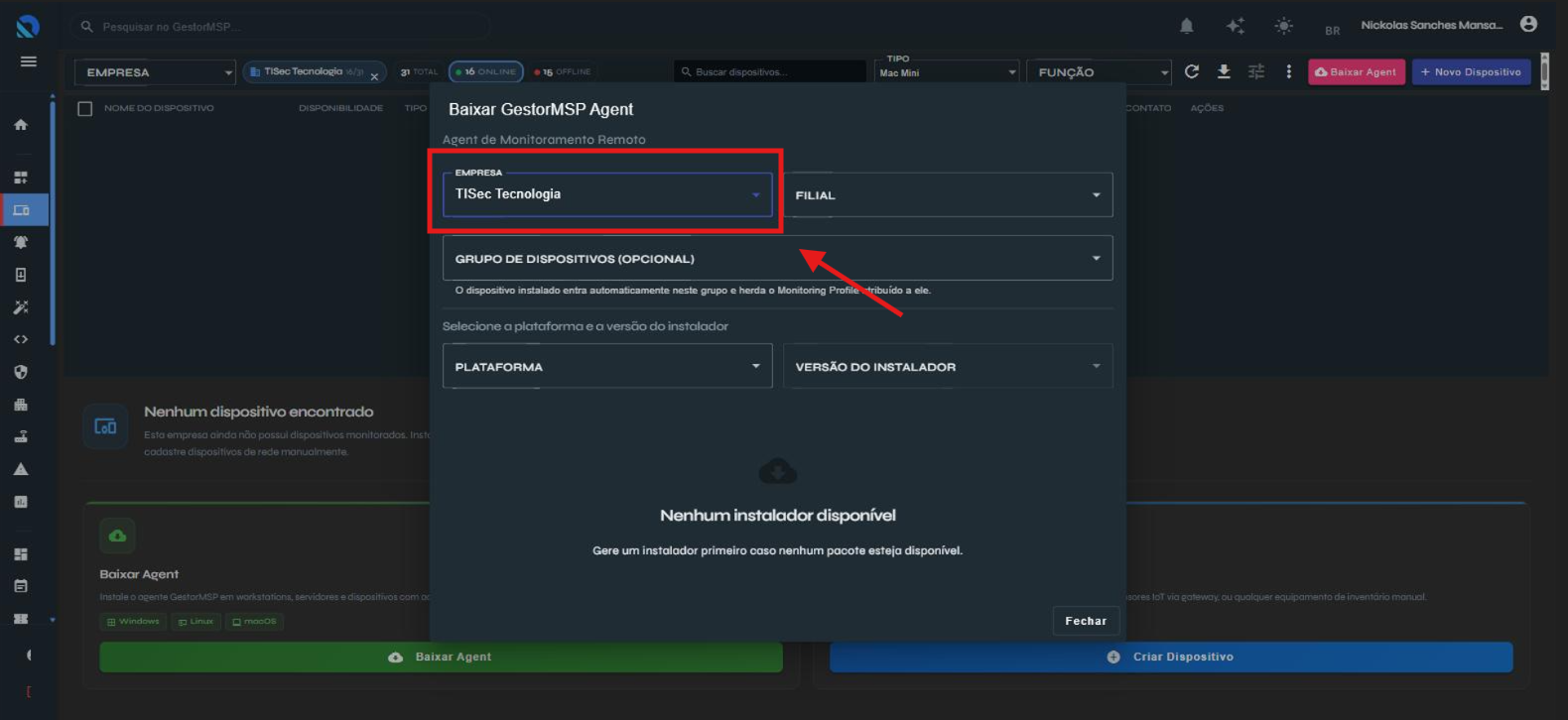1568x720 pixels.
Task: Open the Tipo dropdown showing Mac Mini
Action: pyautogui.click(x=947, y=71)
